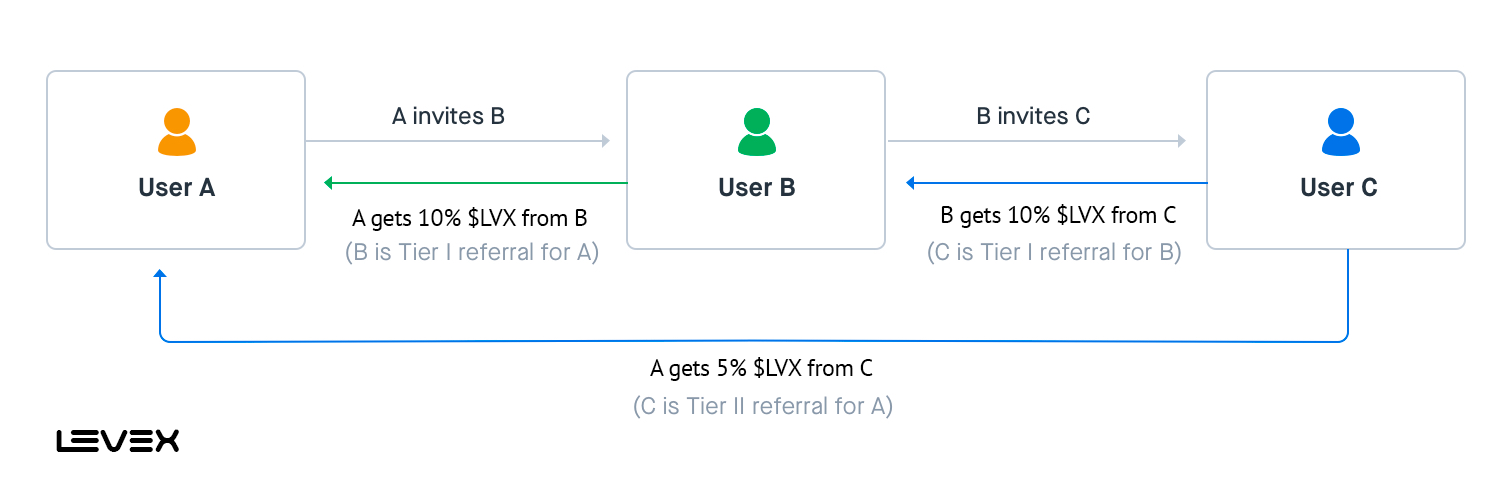This screenshot has width=1500, height=482.
Task: Select the "User A" name label
Action: pos(176,187)
